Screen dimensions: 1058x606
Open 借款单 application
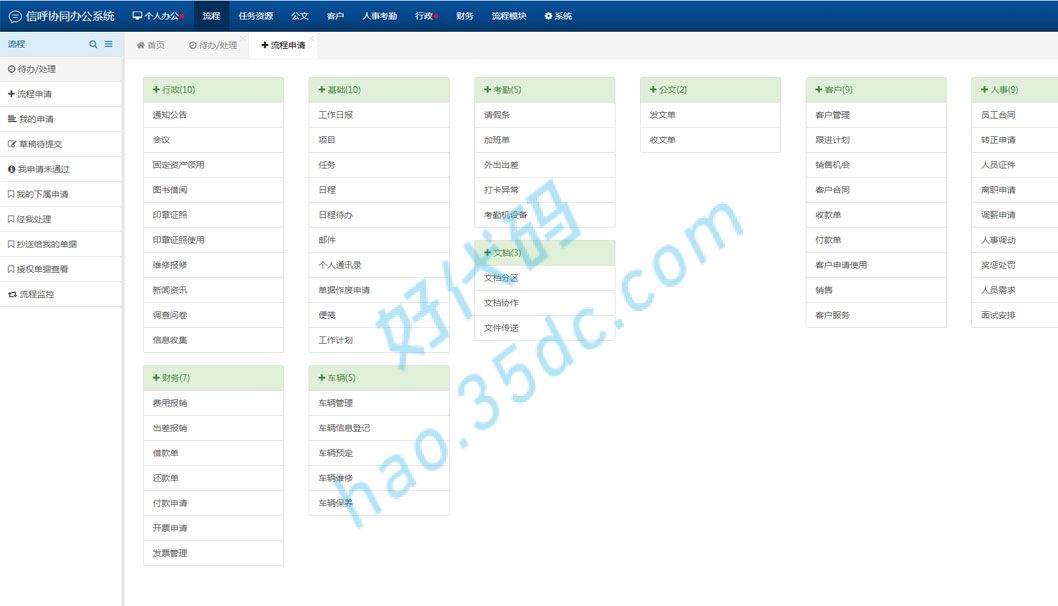[213, 453]
